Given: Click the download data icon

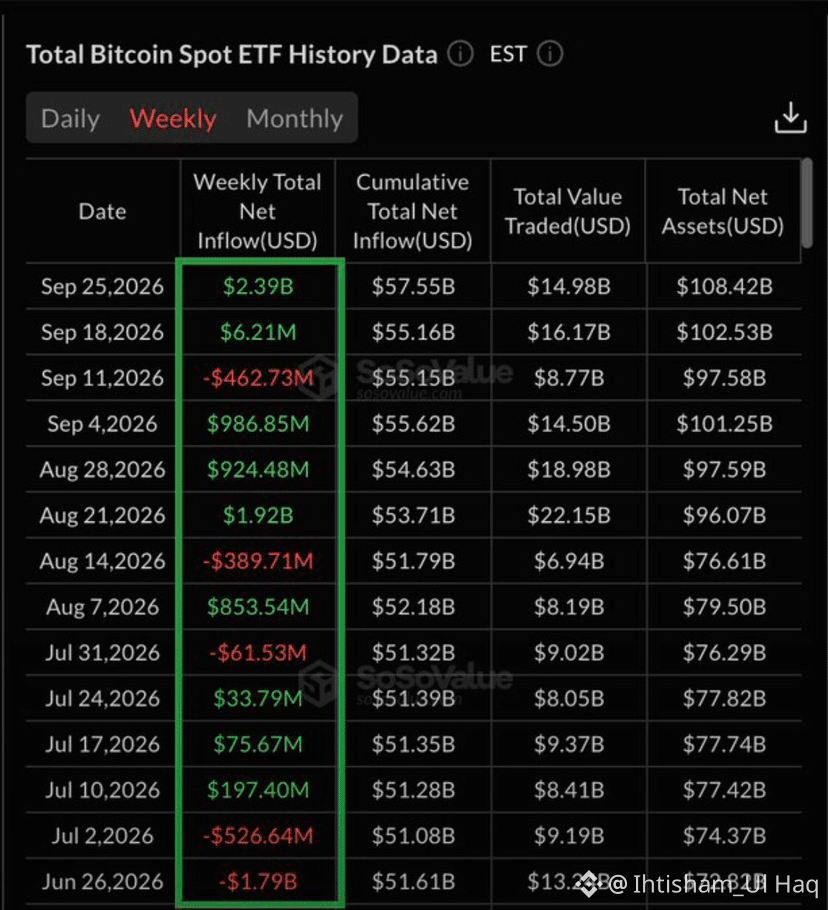Looking at the screenshot, I should [790, 118].
